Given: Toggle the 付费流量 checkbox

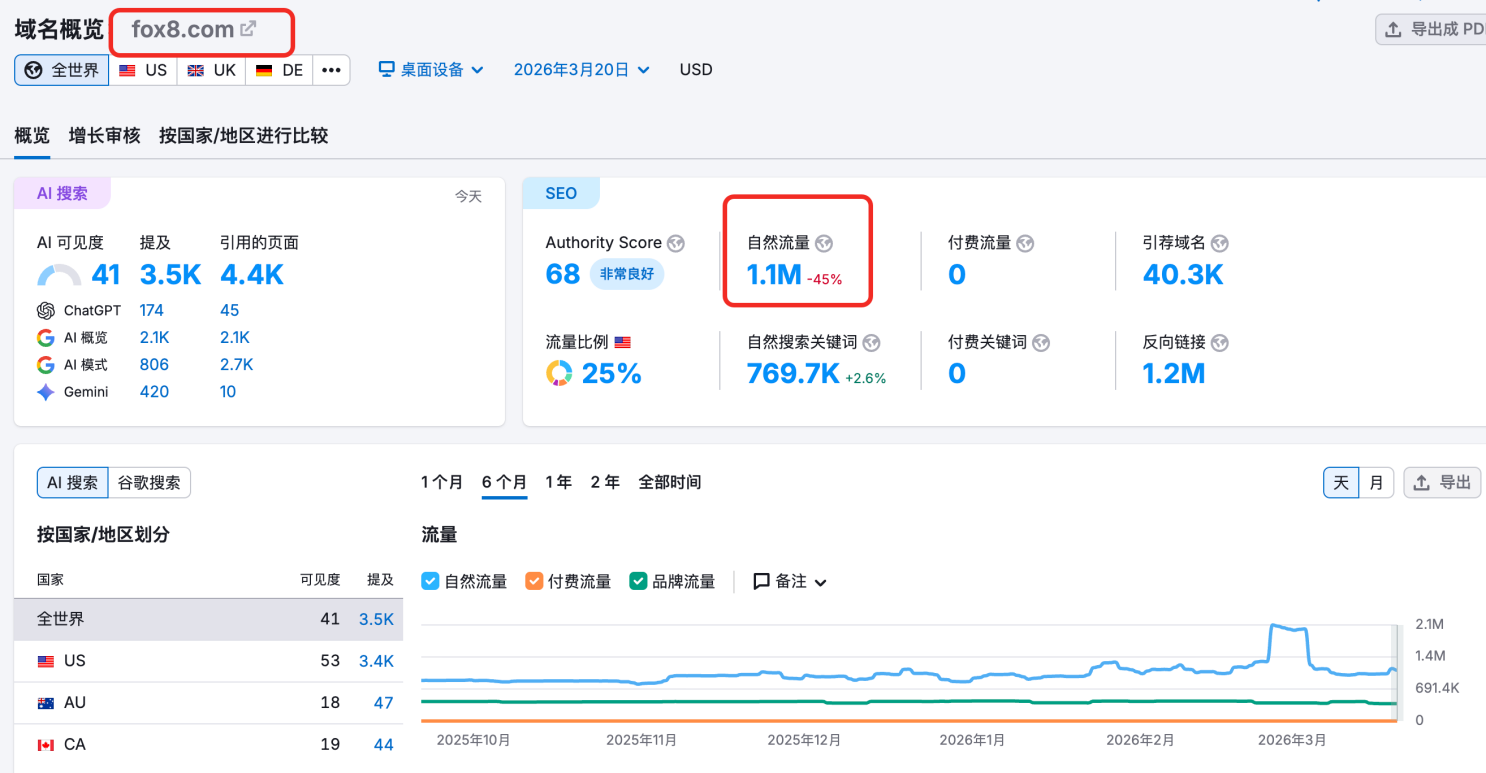Looking at the screenshot, I should pos(534,581).
